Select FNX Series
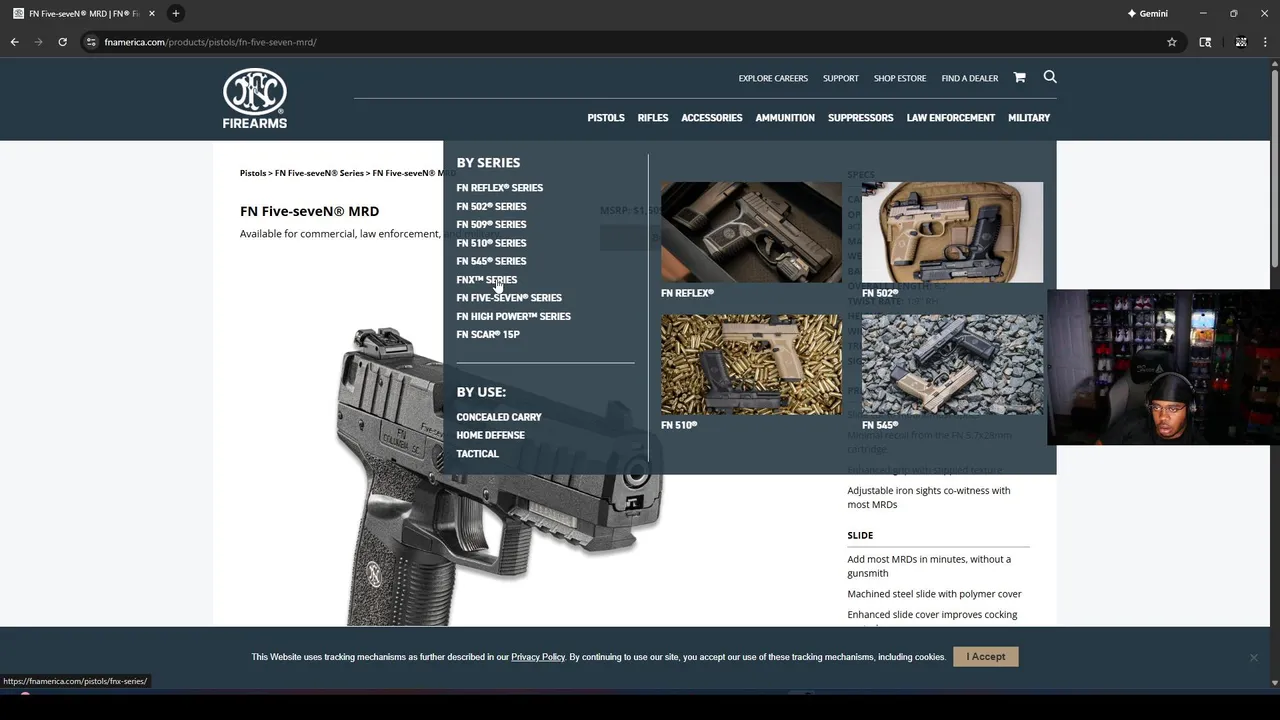Screen dimensions: 1280x720 point(487,280)
